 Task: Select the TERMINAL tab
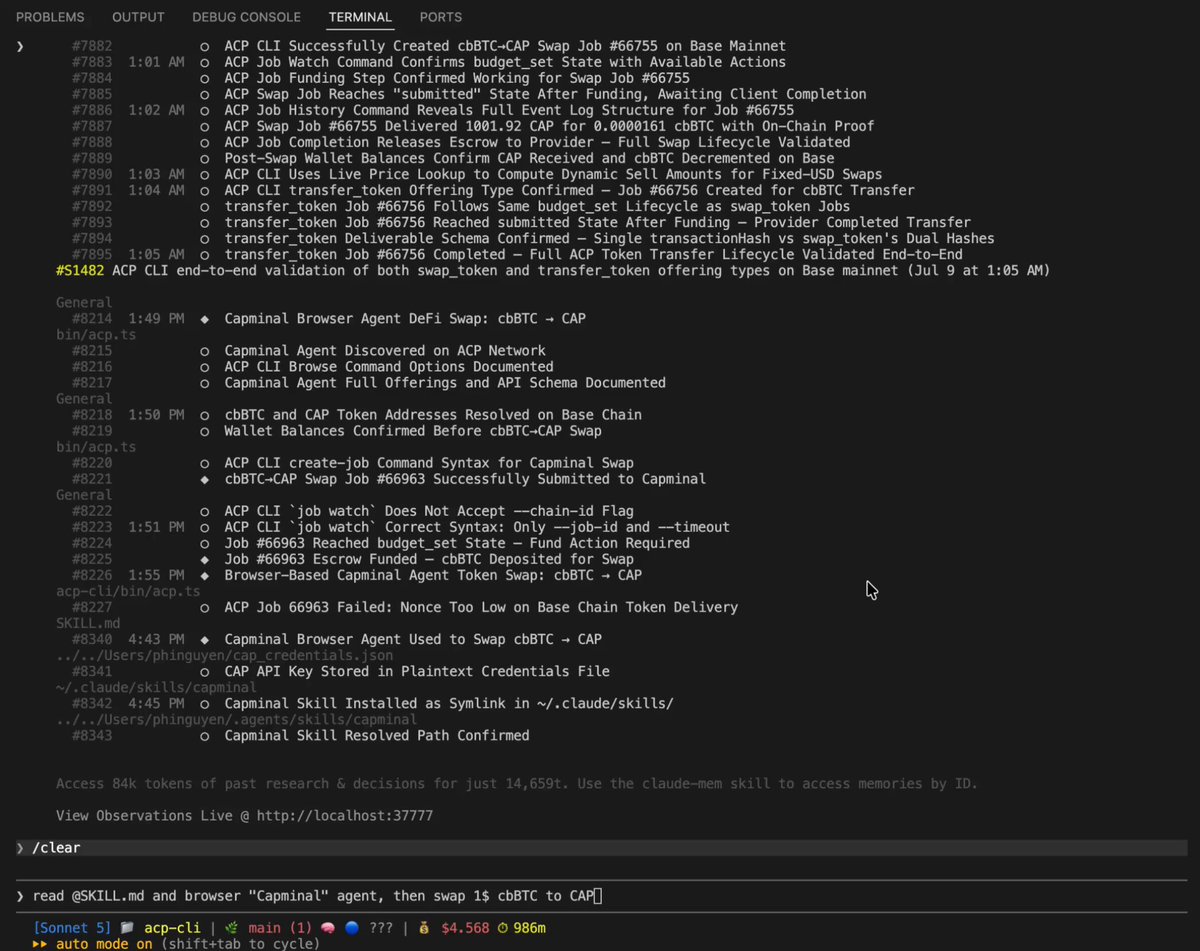pyautogui.click(x=360, y=17)
